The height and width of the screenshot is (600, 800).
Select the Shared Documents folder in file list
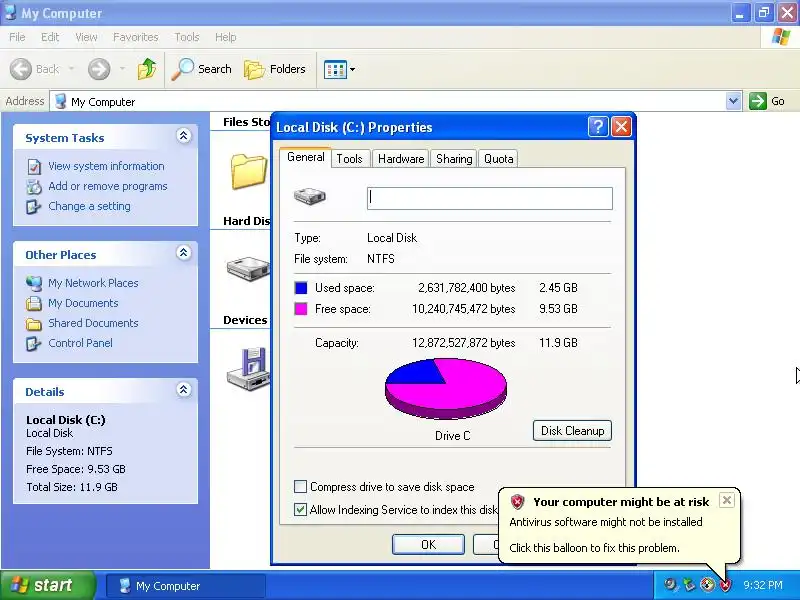(248, 171)
